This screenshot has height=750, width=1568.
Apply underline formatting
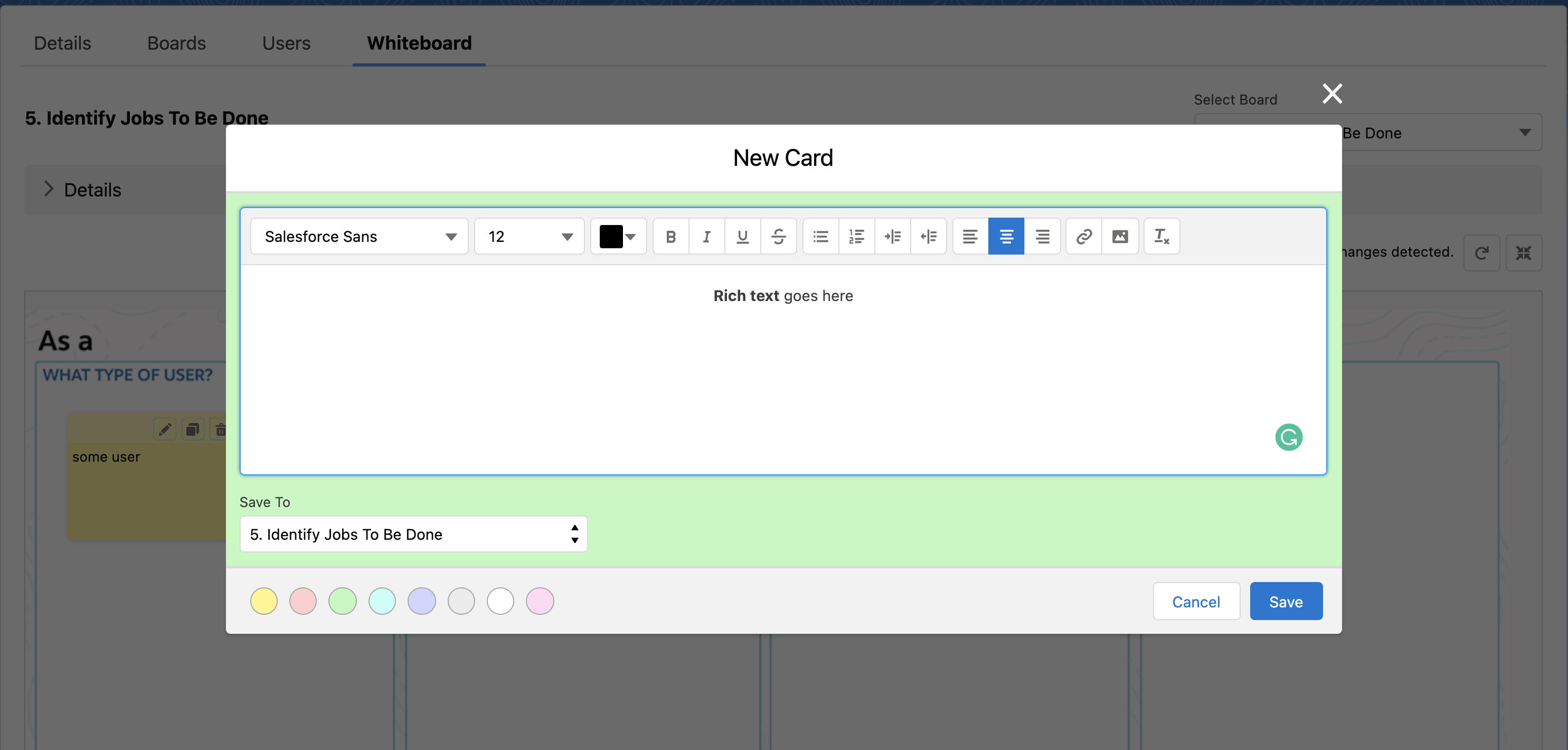pyautogui.click(x=743, y=236)
